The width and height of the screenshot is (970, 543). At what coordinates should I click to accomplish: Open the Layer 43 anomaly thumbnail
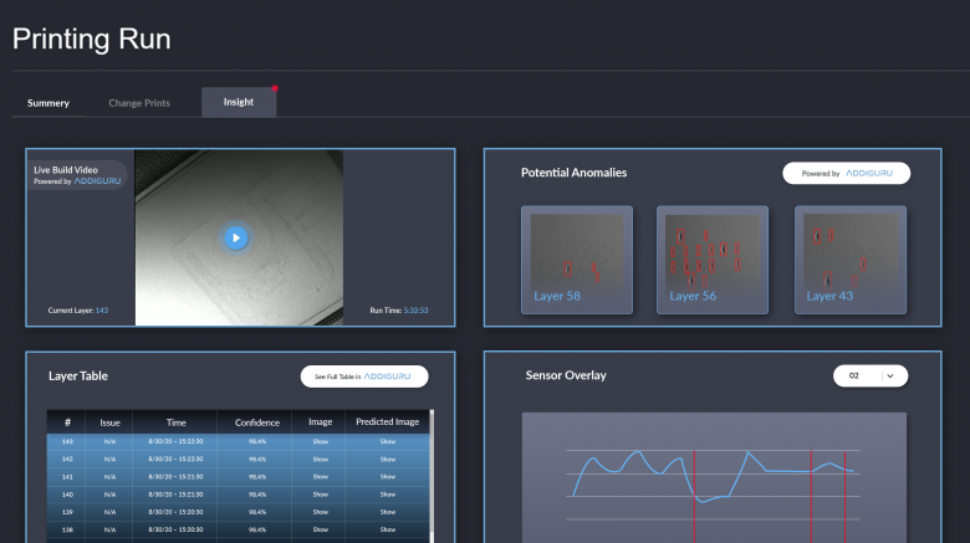click(850, 260)
